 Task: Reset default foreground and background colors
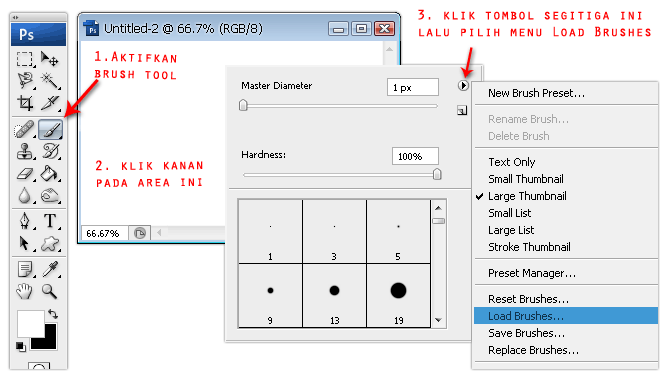point(20,347)
